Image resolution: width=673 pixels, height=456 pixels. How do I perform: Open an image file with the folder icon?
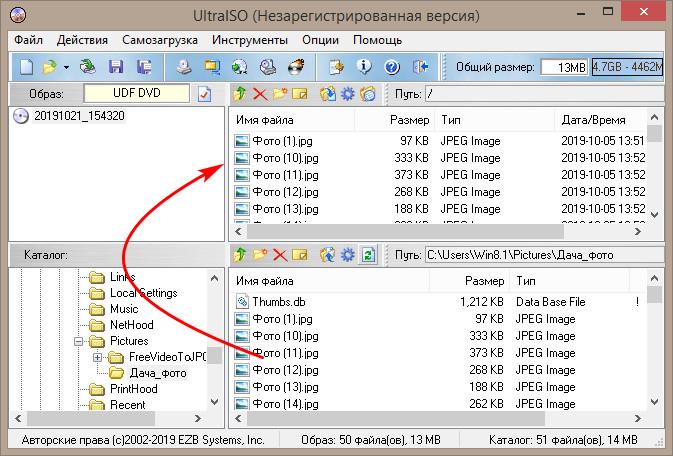point(50,67)
